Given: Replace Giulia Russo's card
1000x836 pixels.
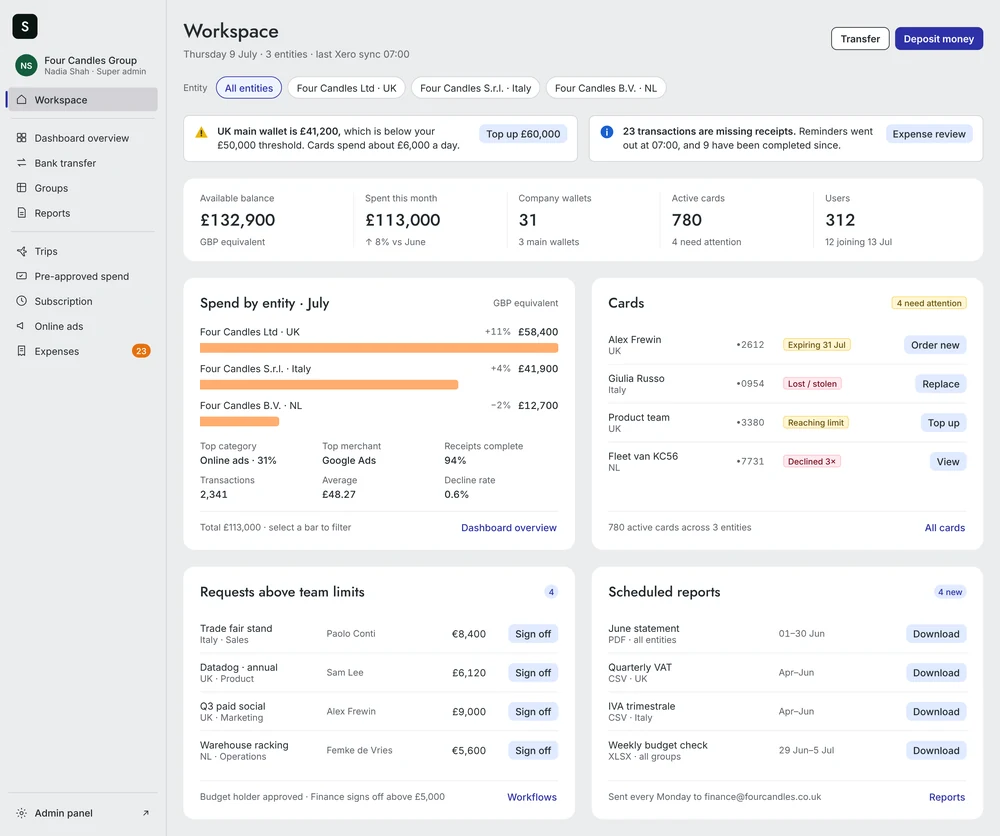Looking at the screenshot, I should coord(941,384).
